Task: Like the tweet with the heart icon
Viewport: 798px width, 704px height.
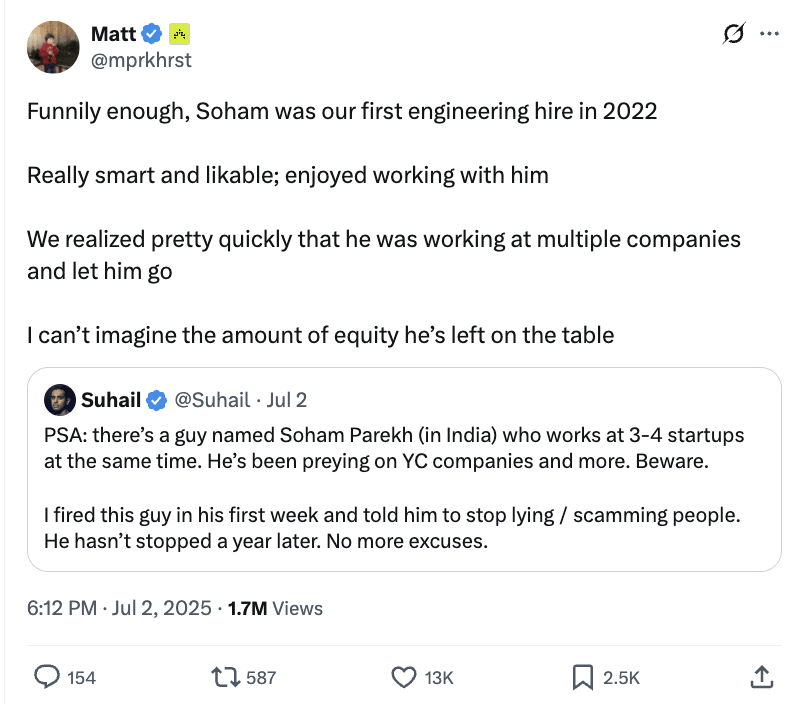Action: click(x=403, y=677)
